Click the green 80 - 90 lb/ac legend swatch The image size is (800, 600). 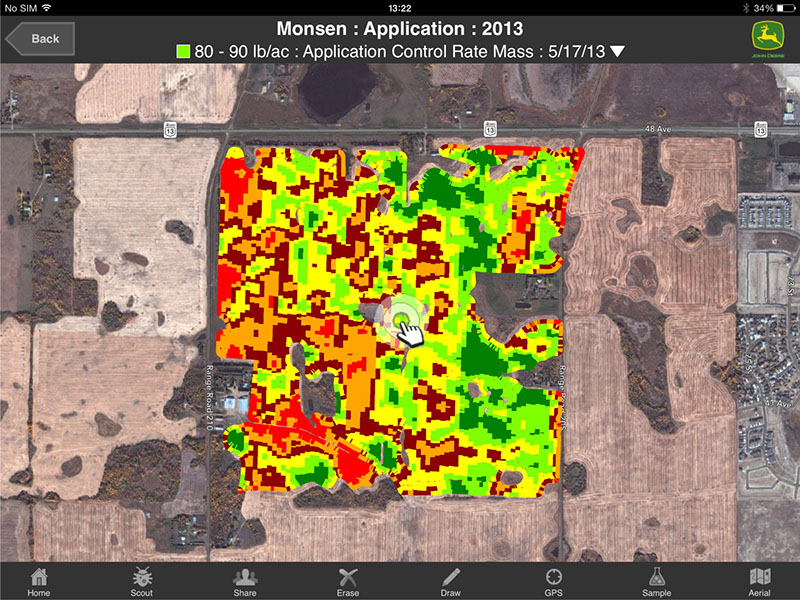pyautogui.click(x=183, y=51)
